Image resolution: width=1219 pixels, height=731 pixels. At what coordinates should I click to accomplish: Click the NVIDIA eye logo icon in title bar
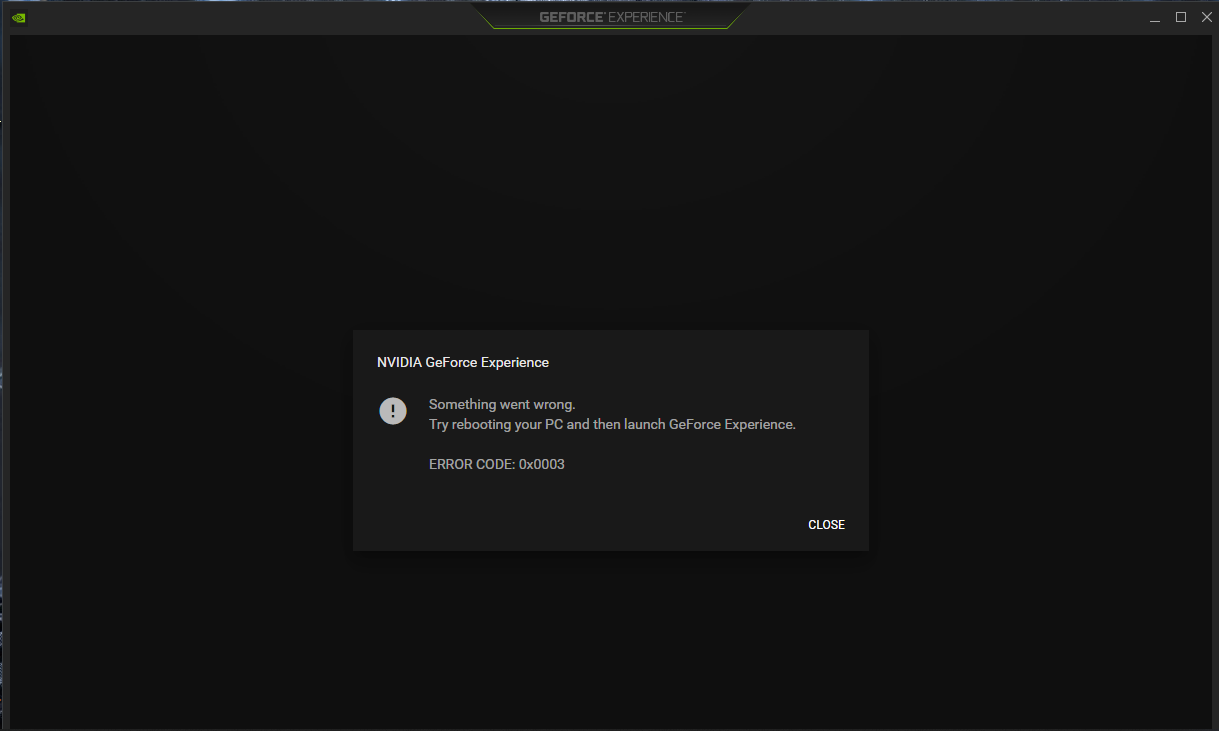[x=19, y=17]
